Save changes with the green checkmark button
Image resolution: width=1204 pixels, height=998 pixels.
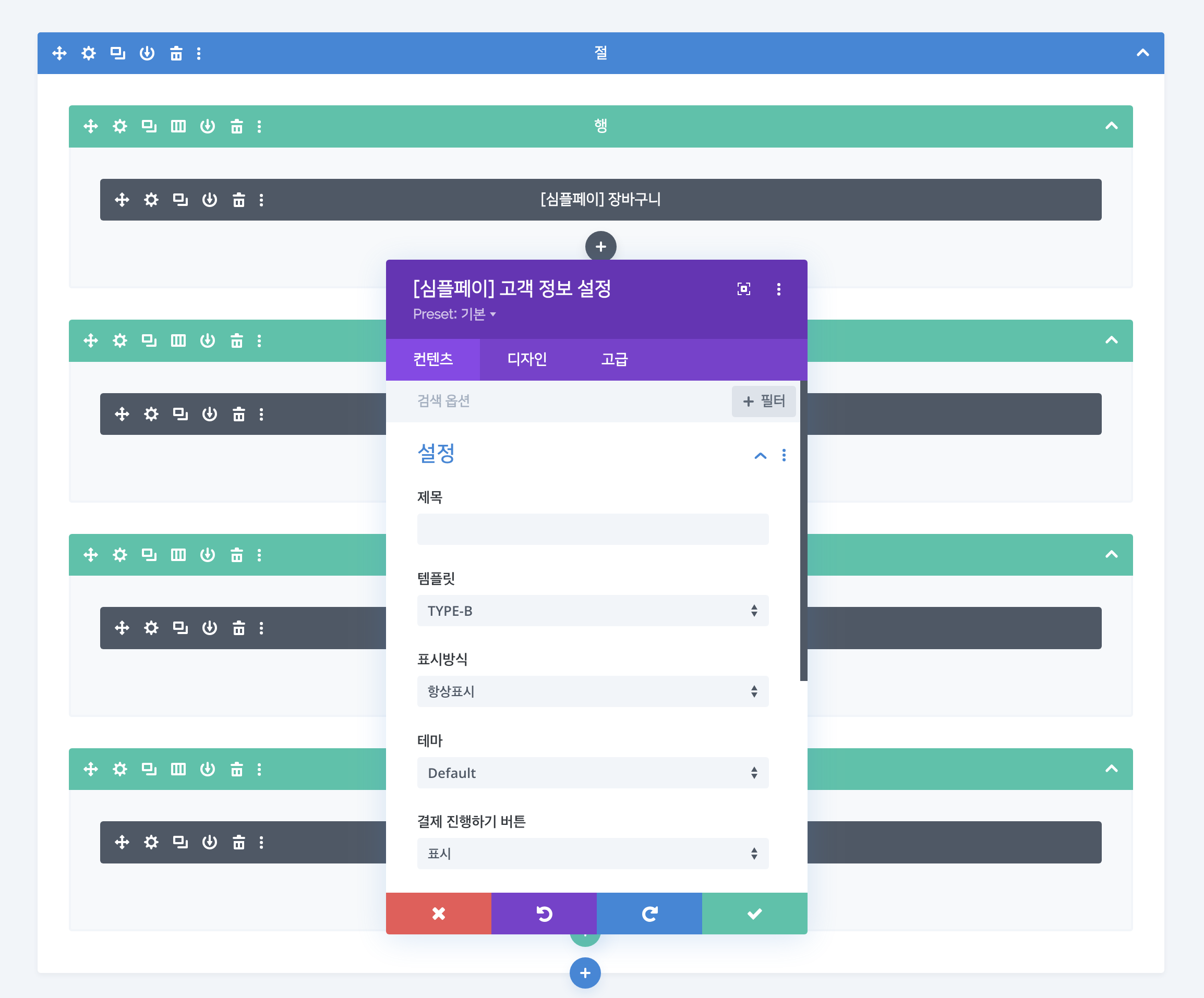coord(754,913)
